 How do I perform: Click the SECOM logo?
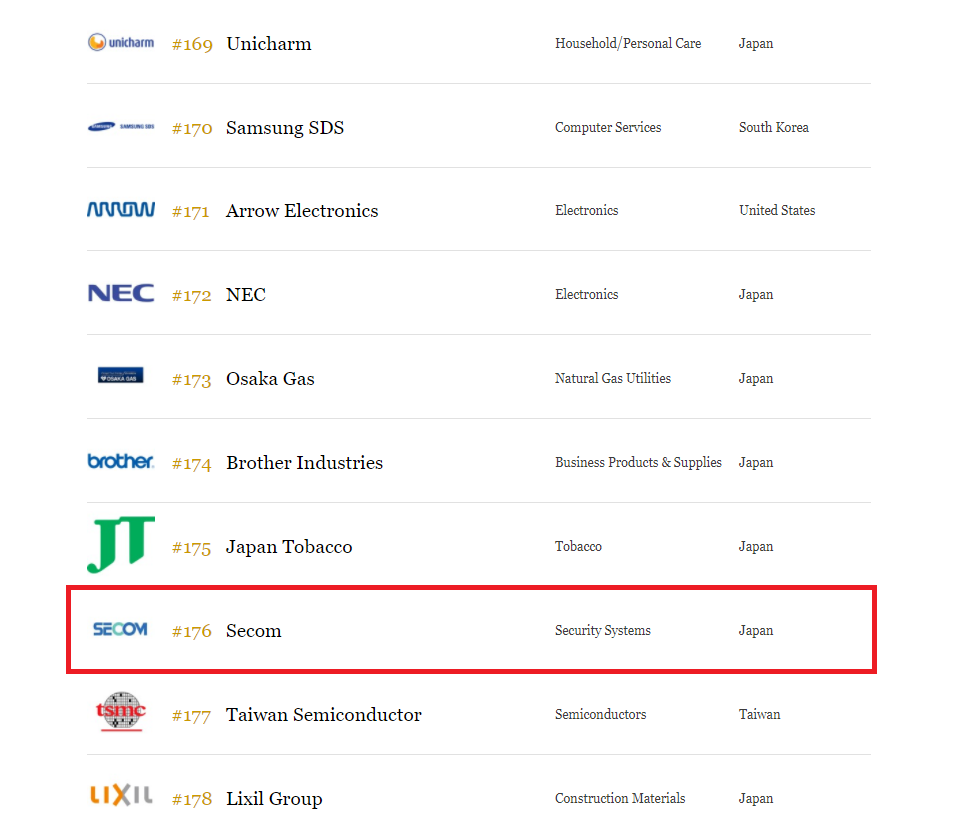click(x=120, y=630)
